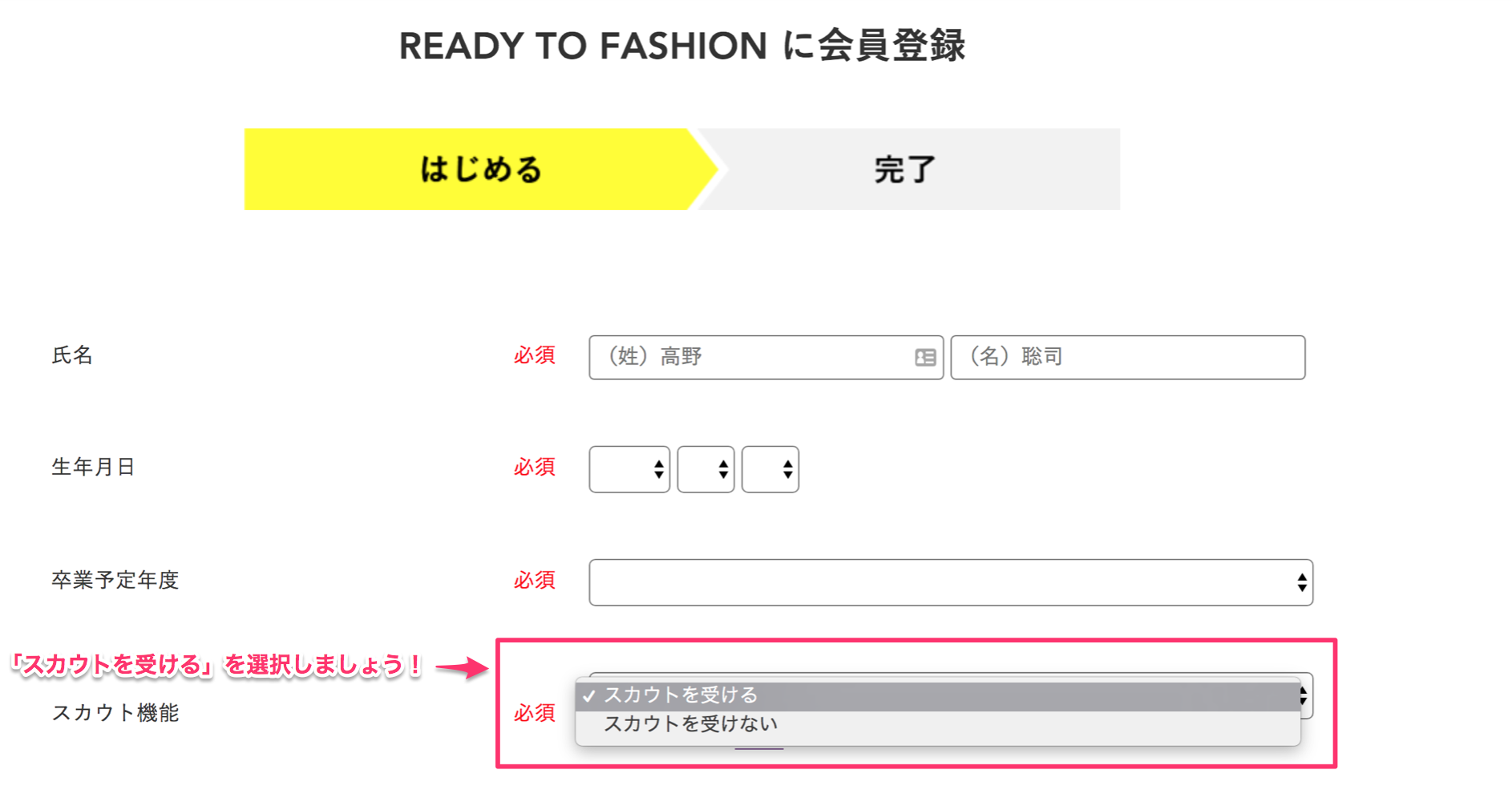Click the contact autofill icon in surname field
This screenshot has width=1512, height=786.
tap(925, 358)
